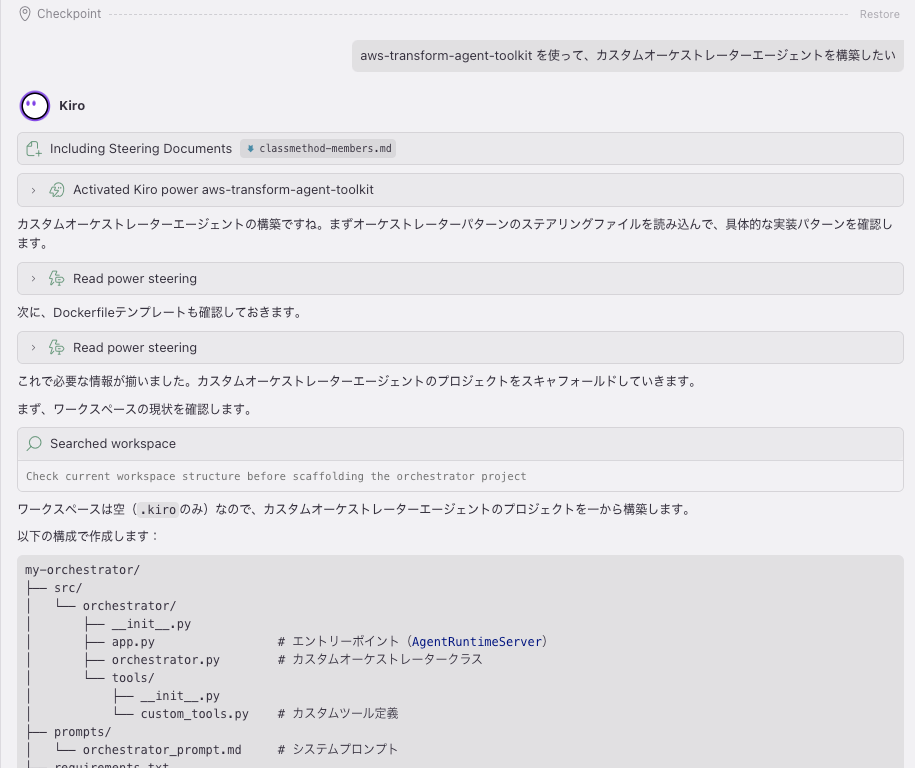Click the inline .kiro code chip
915x768 pixels.
coord(158,509)
